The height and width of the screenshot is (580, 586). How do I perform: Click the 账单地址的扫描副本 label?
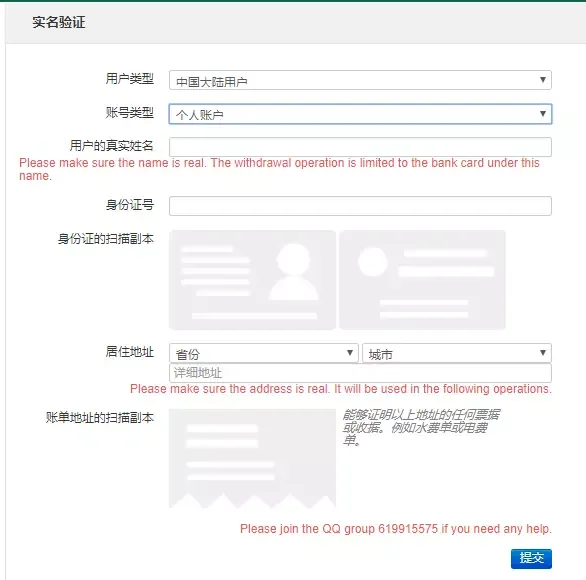click(x=100, y=417)
